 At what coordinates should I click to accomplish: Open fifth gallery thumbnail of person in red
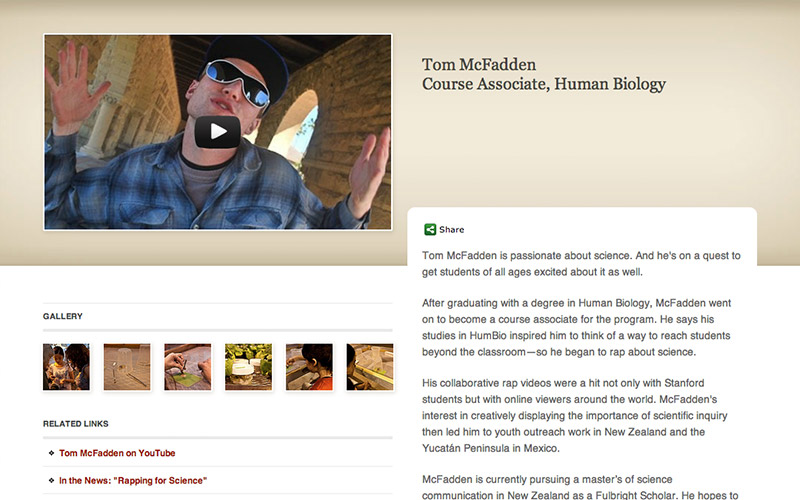309,367
